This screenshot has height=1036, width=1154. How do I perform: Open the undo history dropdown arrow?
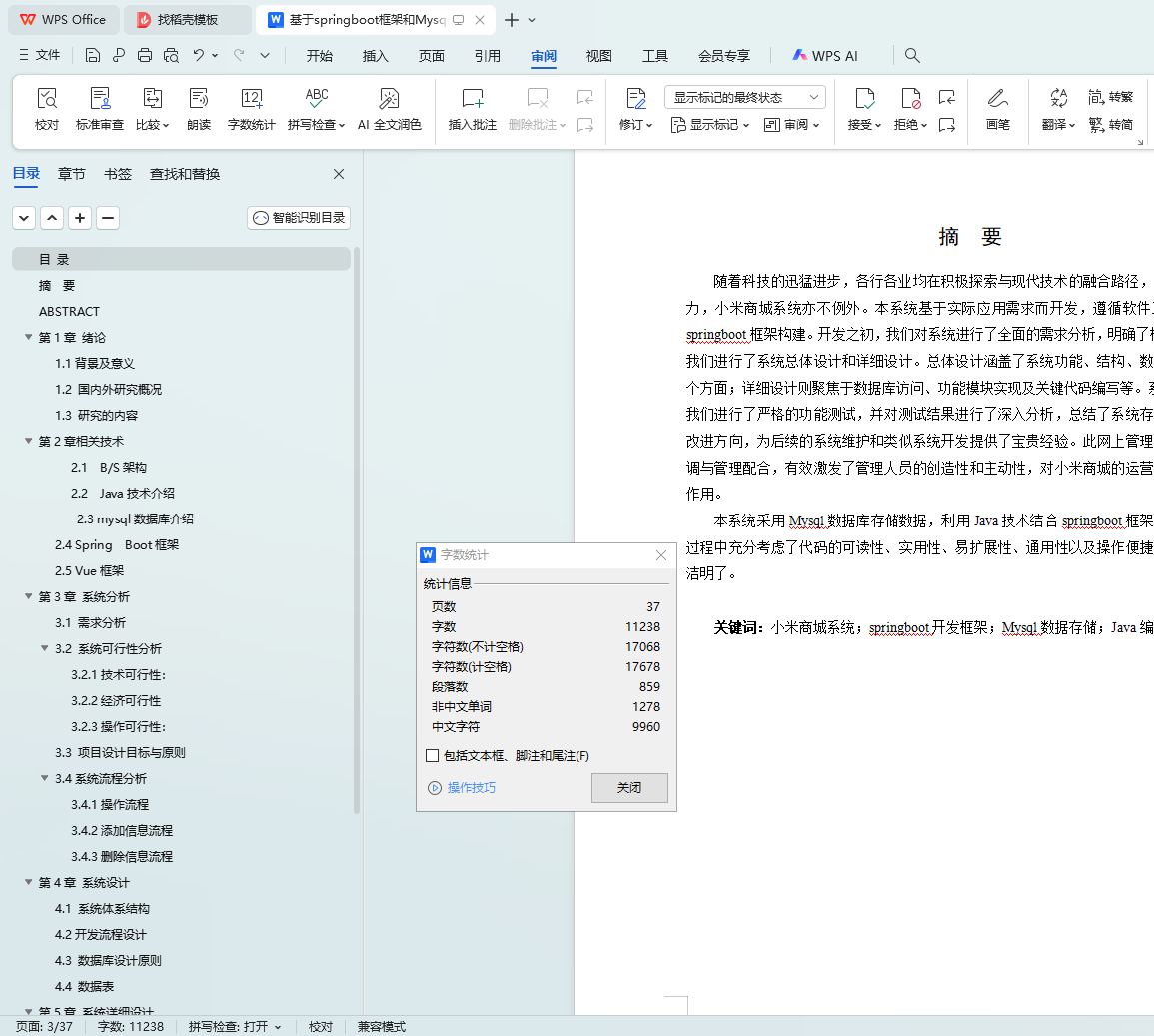[215, 55]
